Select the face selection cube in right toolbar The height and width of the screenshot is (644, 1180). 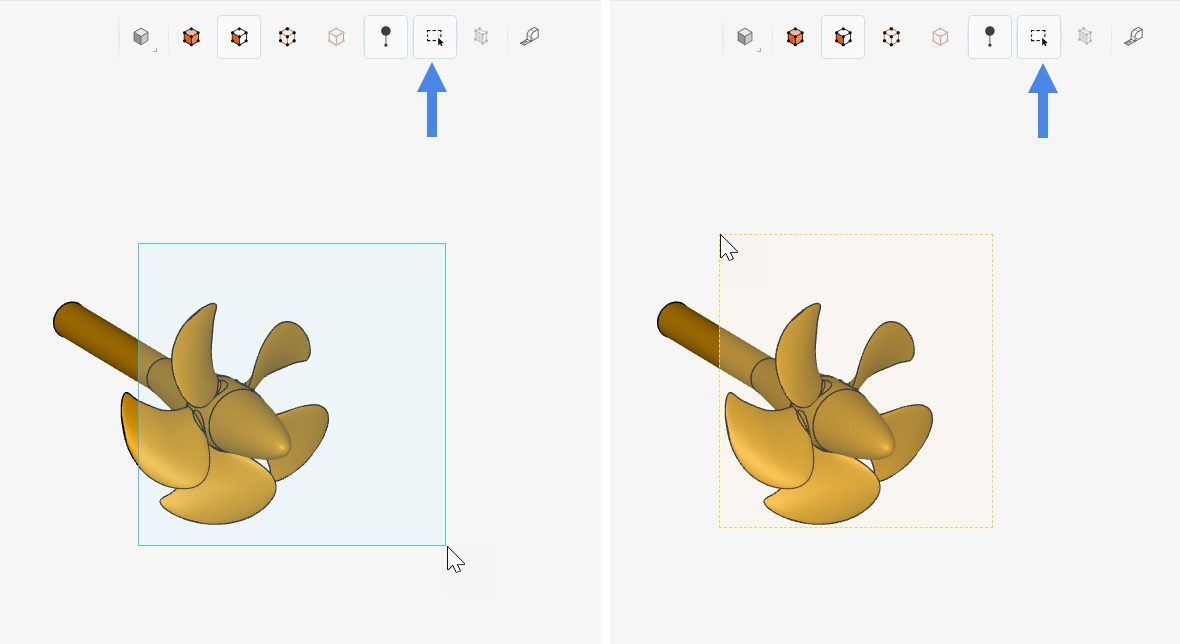[843, 37]
